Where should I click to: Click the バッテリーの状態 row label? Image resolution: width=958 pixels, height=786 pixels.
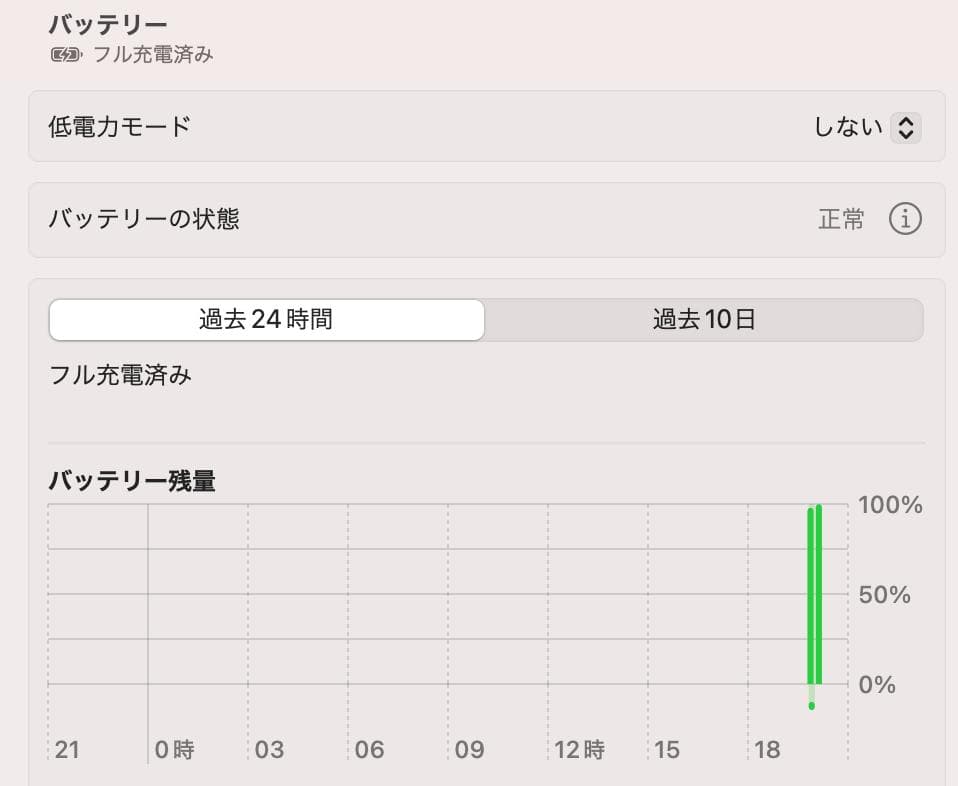[144, 219]
